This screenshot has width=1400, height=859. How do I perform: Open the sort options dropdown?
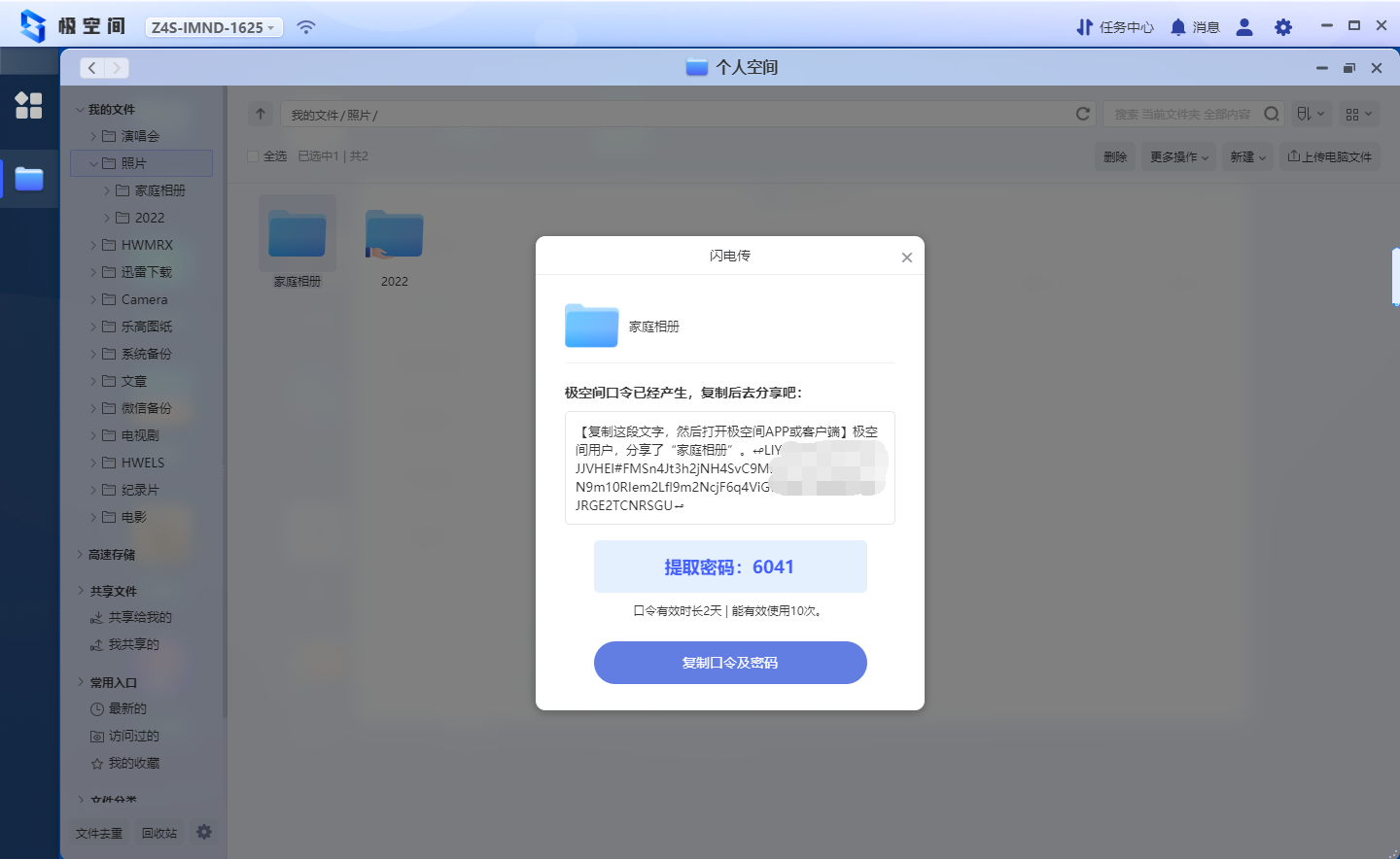(1311, 114)
